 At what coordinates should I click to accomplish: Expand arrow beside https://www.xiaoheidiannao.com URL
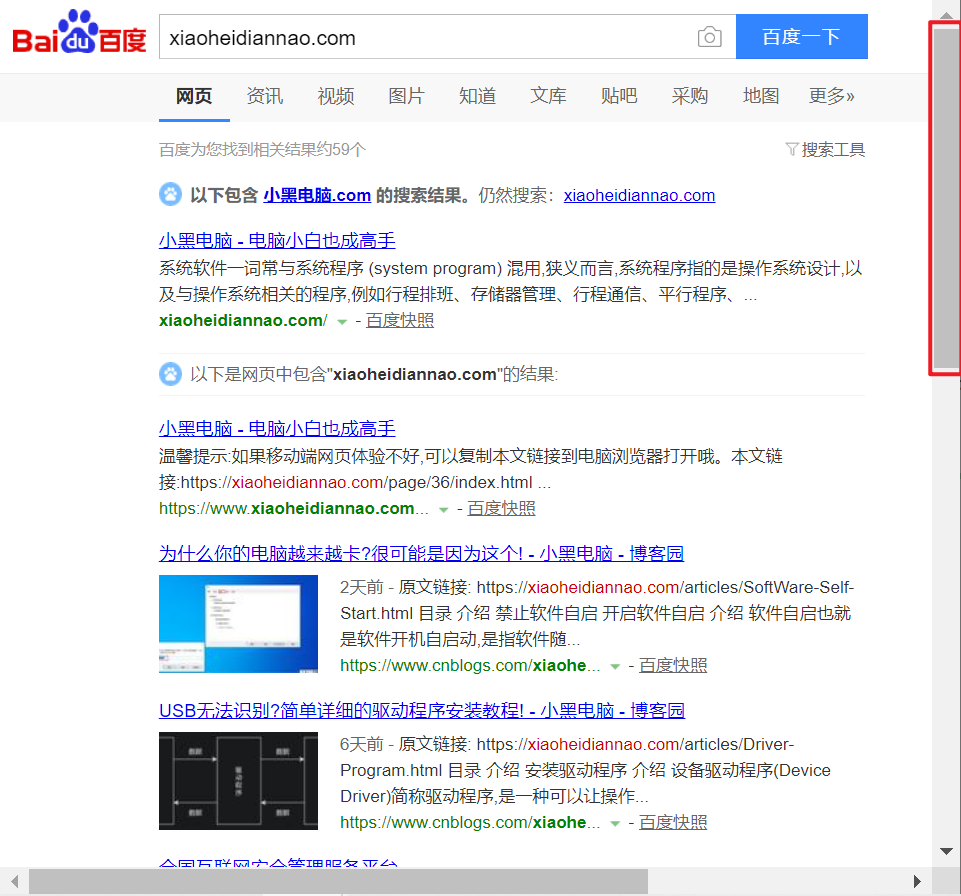point(444,510)
